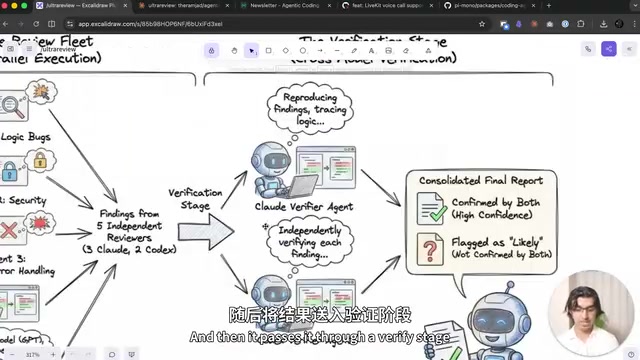
Task: Switch to the pi-mono packages GitHub tab
Action: click(490, 6)
